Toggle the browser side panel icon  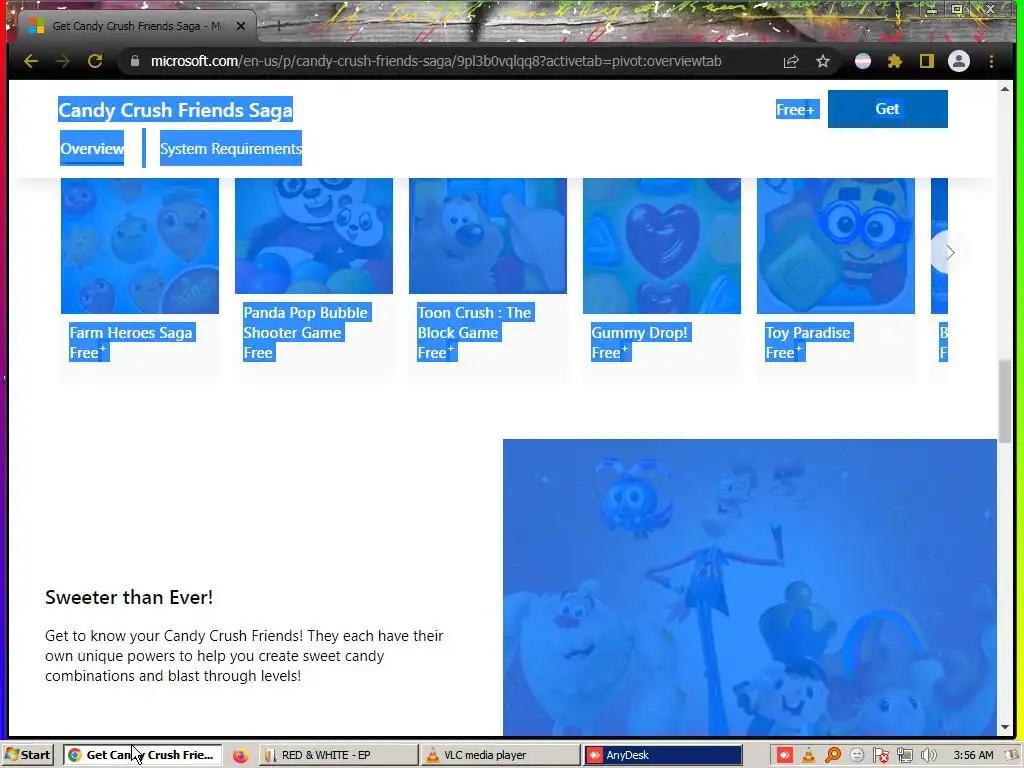coord(927,61)
